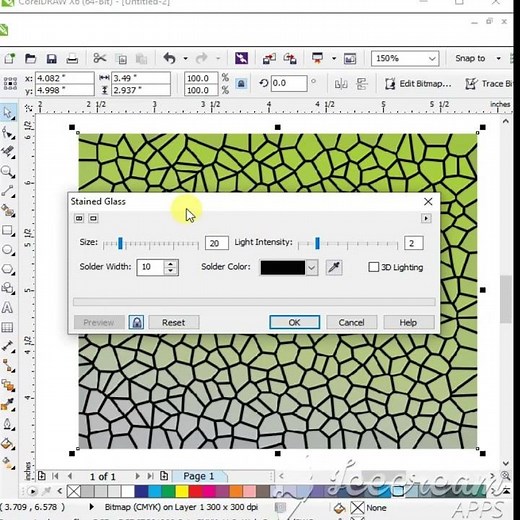This screenshot has height=520, width=520.
Task: Switch to the Page 1 tab
Action: coord(199,476)
